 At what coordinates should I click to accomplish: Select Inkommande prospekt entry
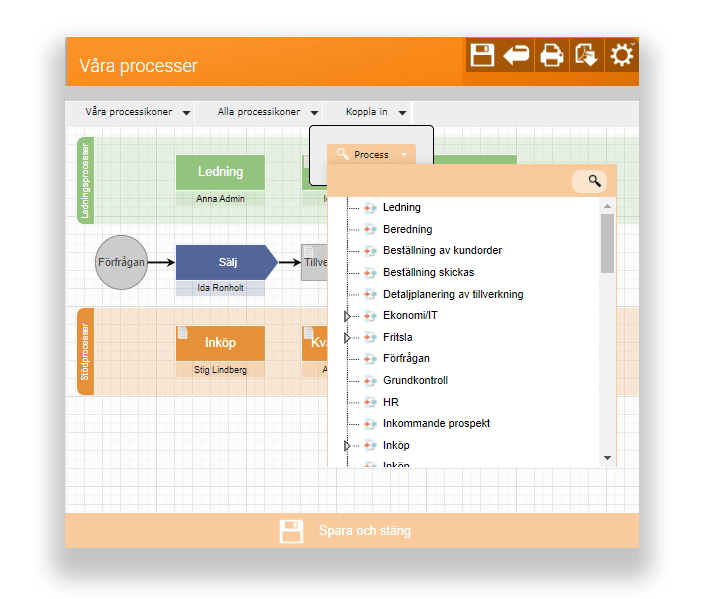tap(436, 424)
